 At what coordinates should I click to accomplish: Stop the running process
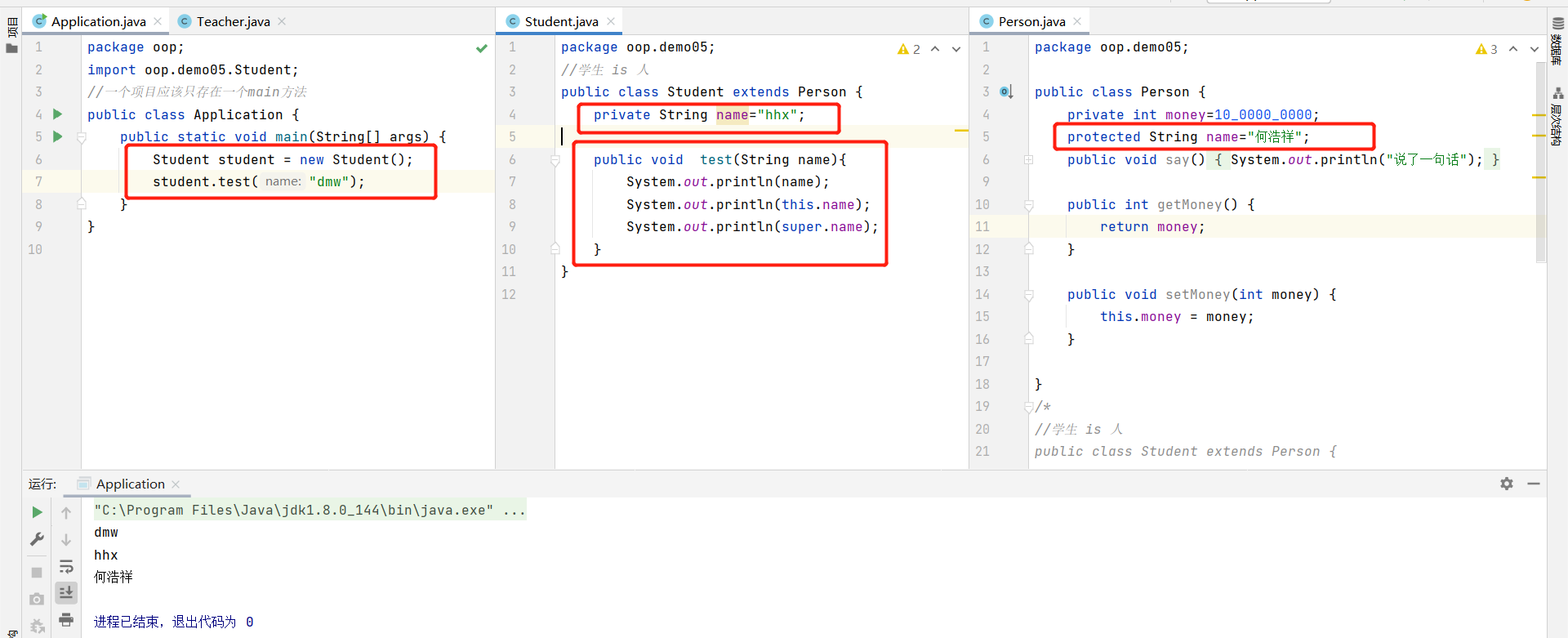pyautogui.click(x=37, y=572)
